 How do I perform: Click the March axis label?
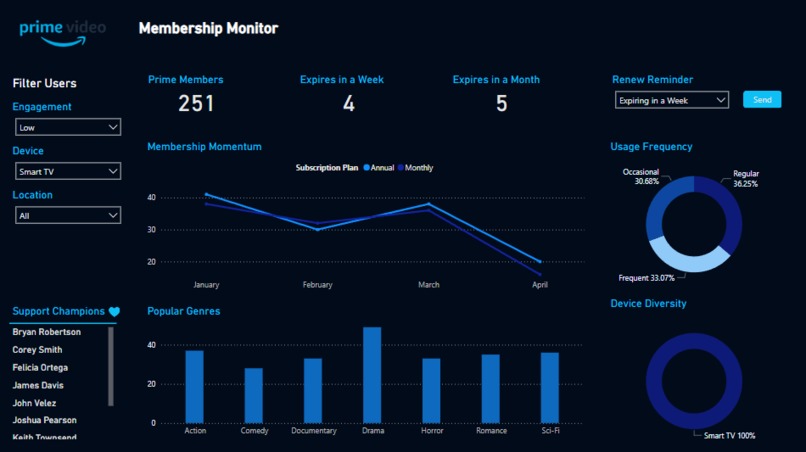coord(429,284)
